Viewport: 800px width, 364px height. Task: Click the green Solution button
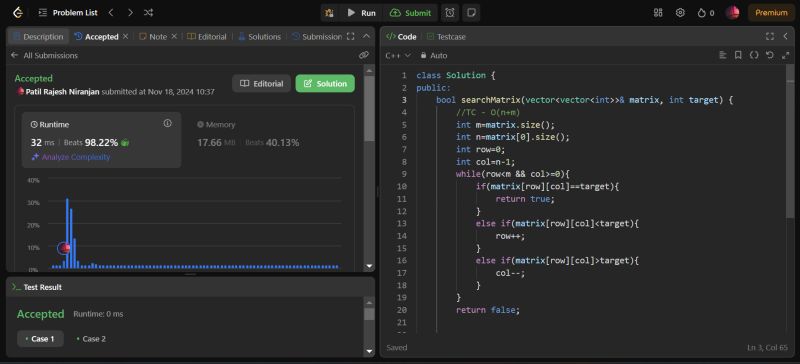click(325, 84)
